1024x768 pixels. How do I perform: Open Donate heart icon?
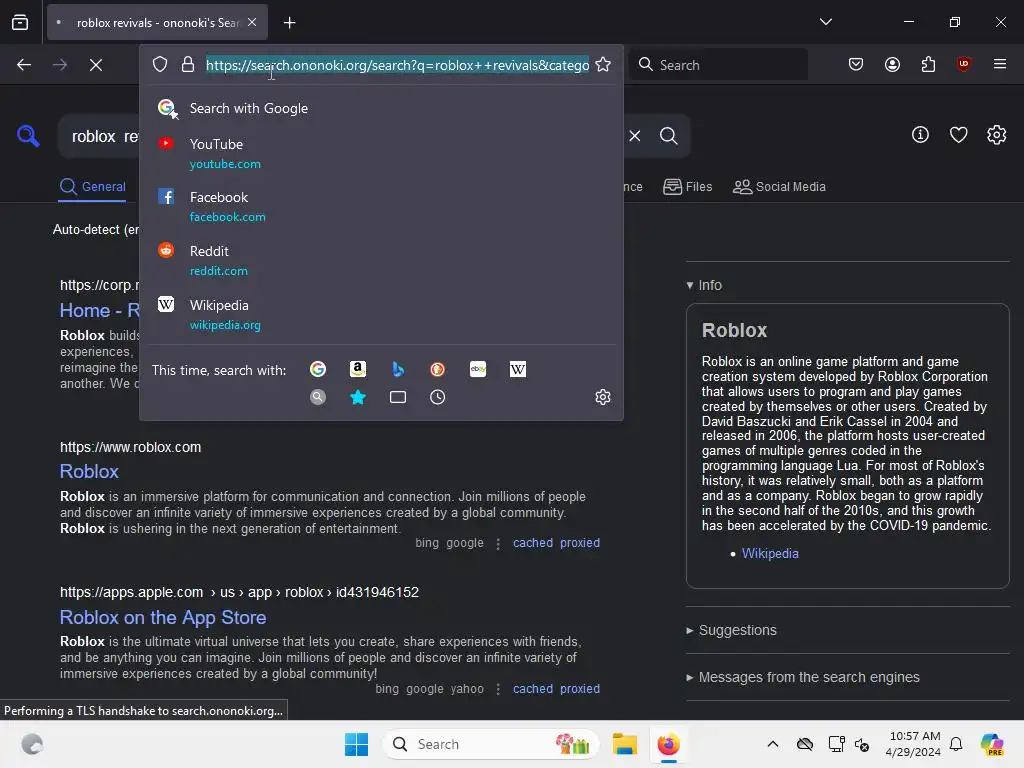(958, 135)
